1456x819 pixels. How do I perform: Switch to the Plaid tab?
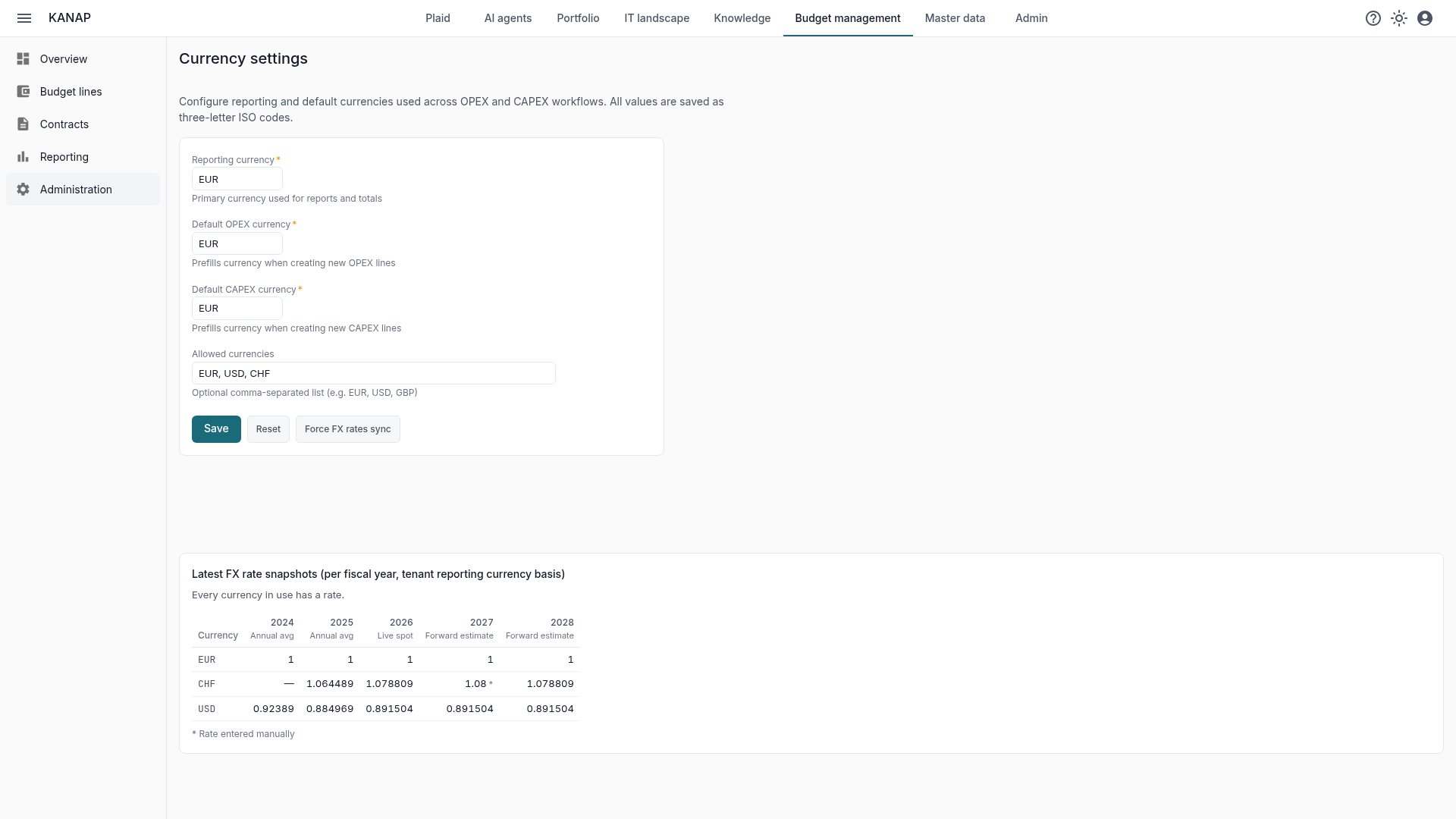coord(438,18)
